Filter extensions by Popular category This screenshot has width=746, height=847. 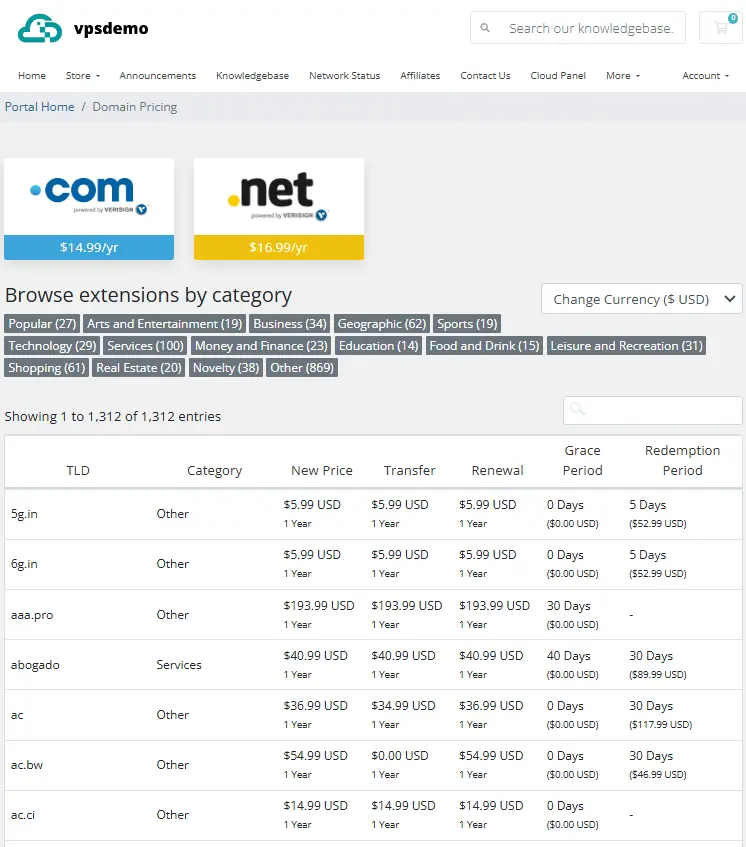pyautogui.click(x=41, y=323)
